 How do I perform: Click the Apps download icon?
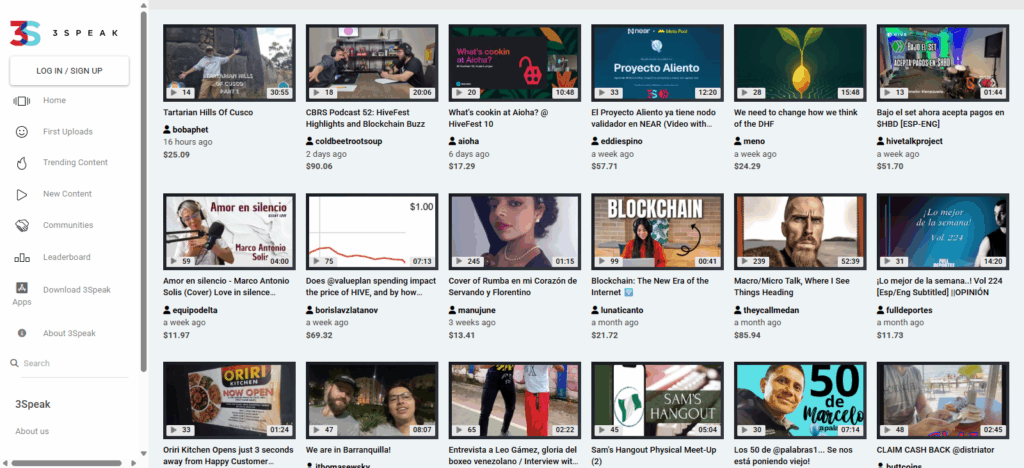tap(22, 288)
